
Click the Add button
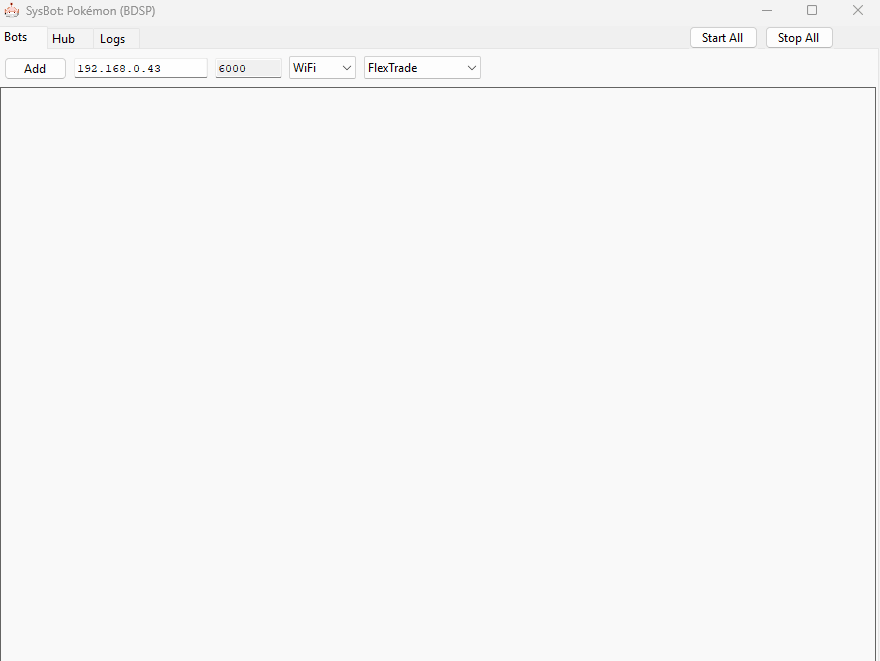[x=35, y=68]
